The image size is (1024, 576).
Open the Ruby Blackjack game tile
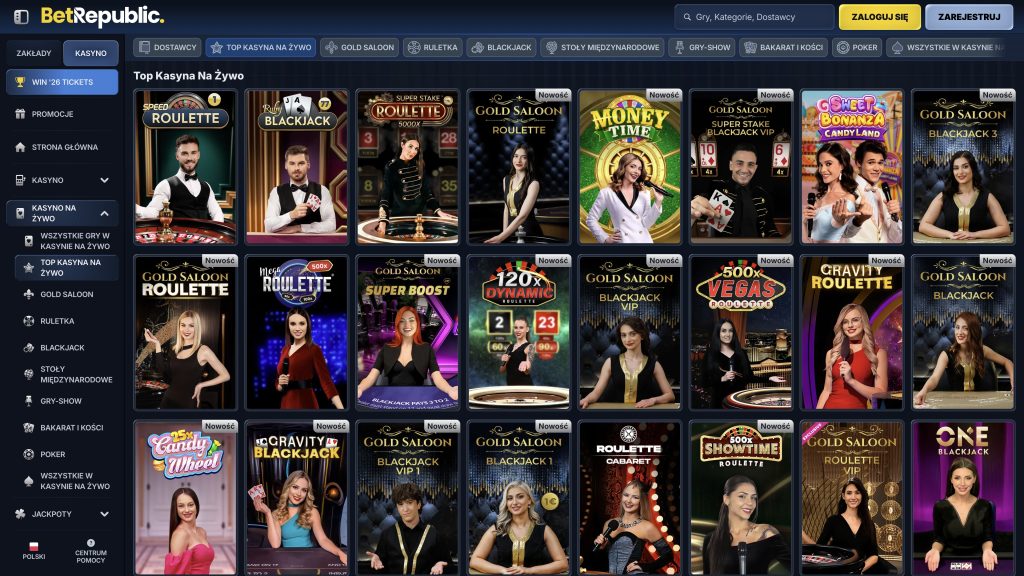(x=296, y=167)
